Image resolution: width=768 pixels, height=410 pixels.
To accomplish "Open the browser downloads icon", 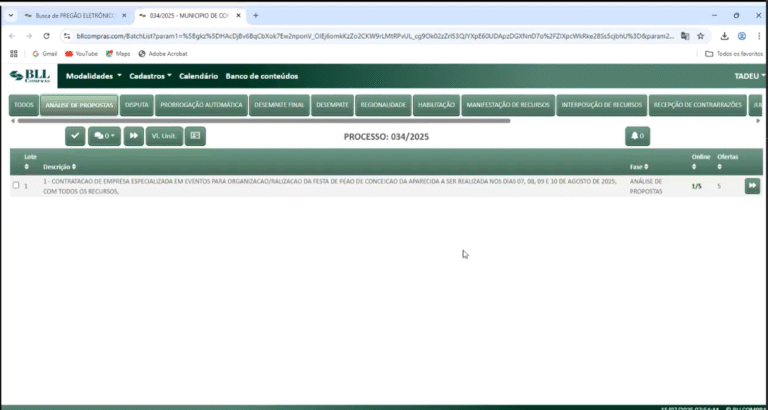I will point(724,35).
